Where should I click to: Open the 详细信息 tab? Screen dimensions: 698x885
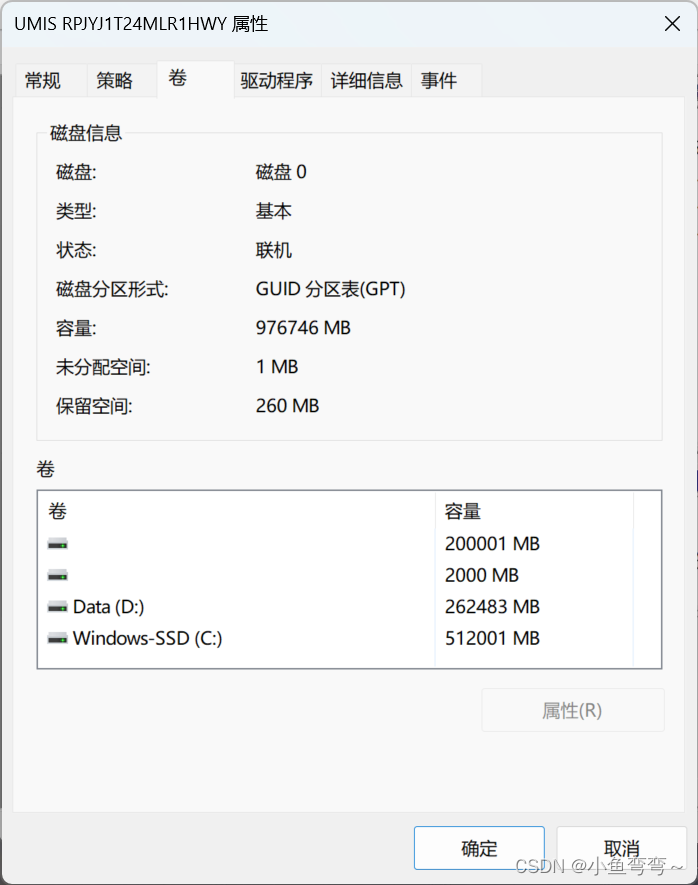pos(367,81)
